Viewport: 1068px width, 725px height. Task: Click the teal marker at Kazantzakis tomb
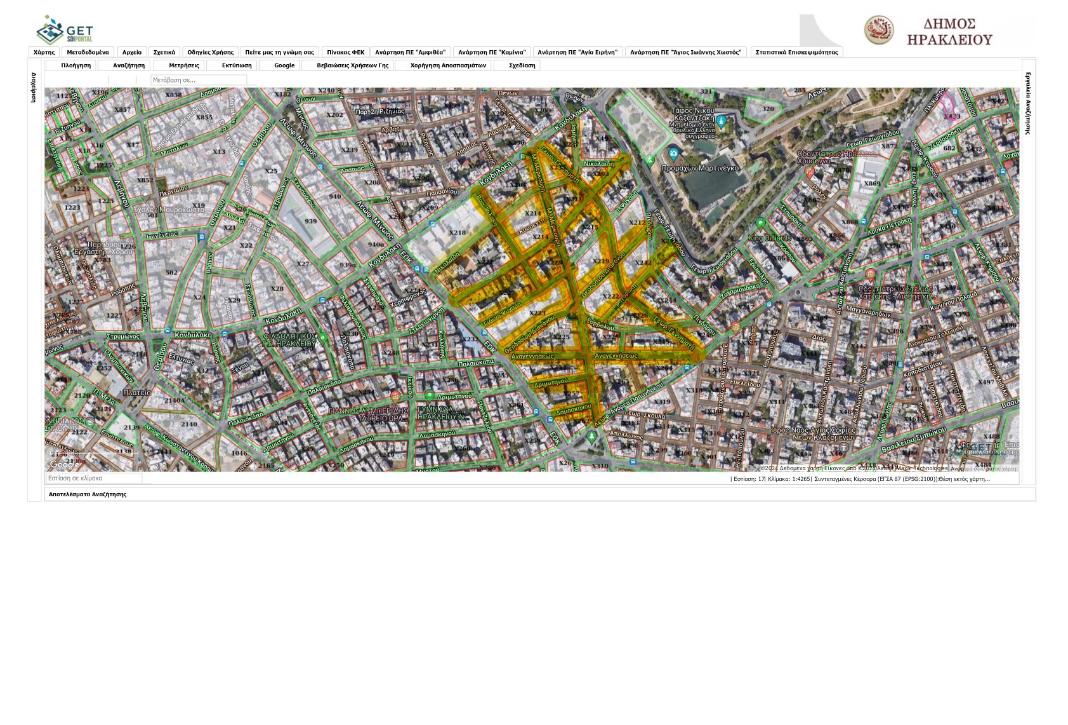[x=720, y=121]
